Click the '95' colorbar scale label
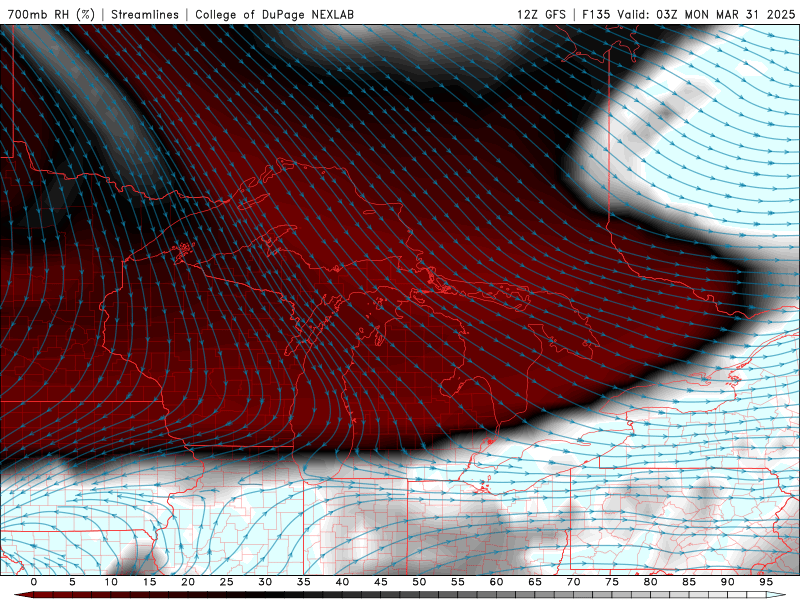The image size is (800, 600). (766, 582)
